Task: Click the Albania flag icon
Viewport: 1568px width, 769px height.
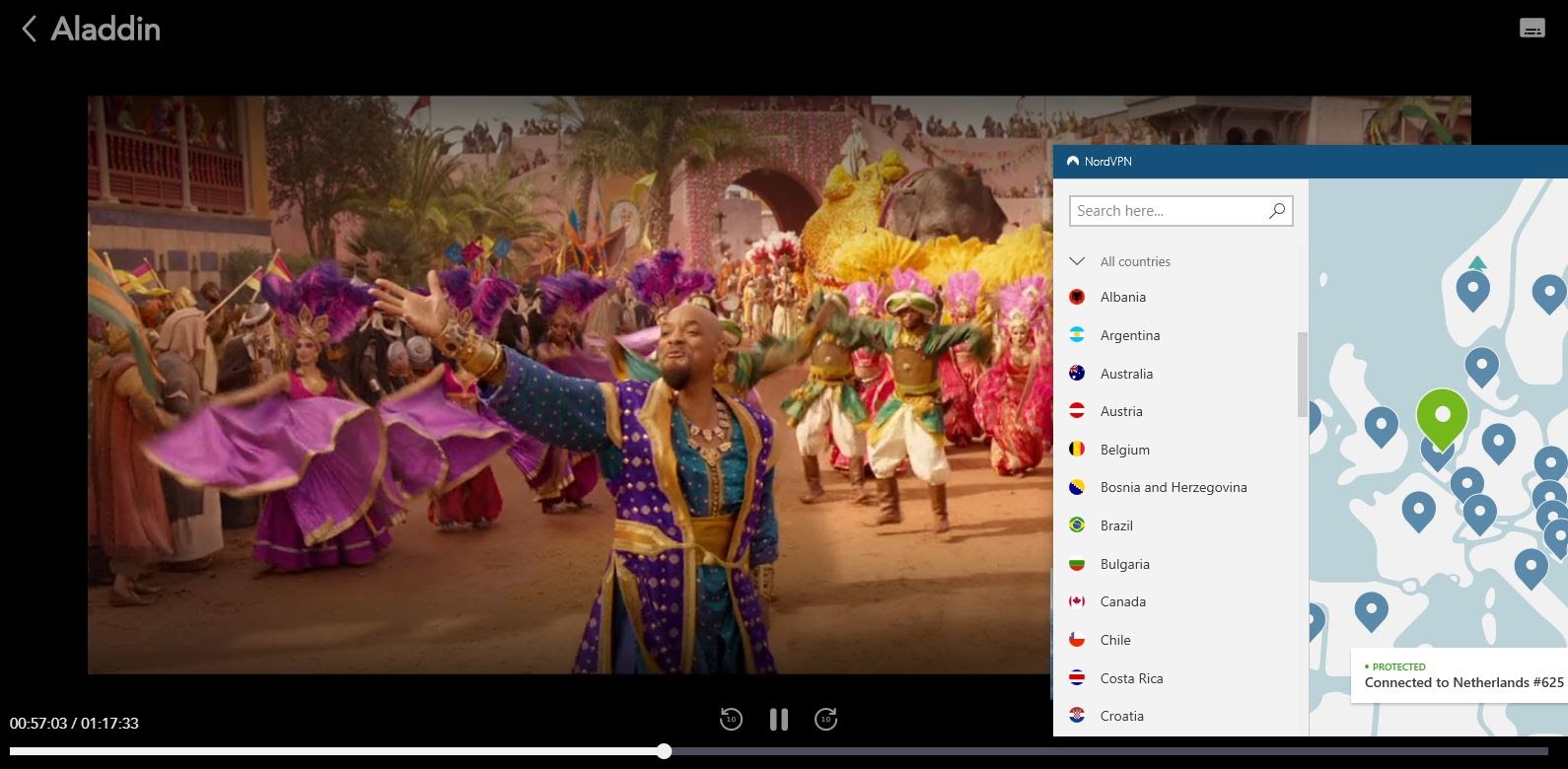Action: tap(1078, 297)
